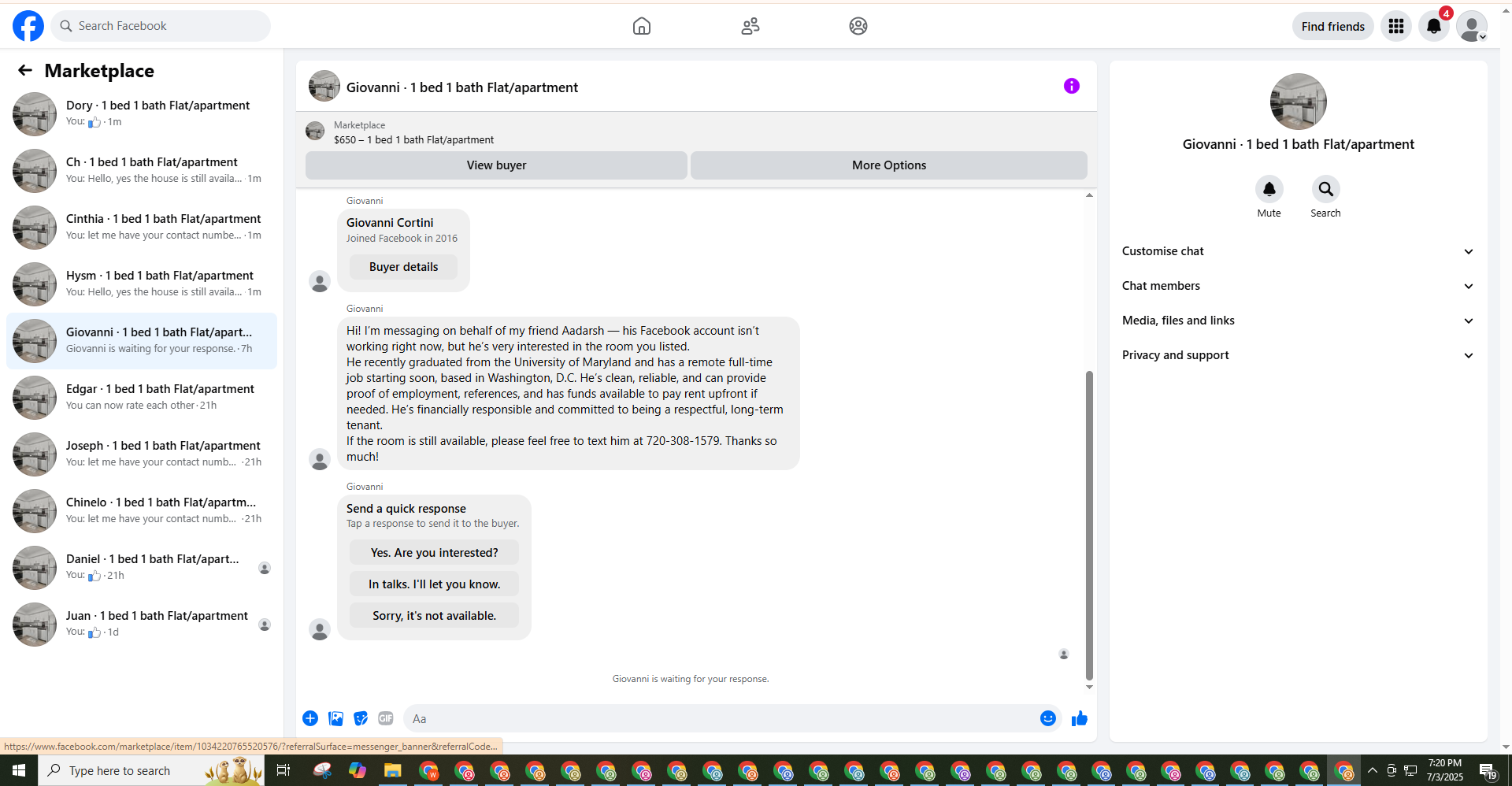Open the Dory conversation
This screenshot has height=786, width=1512.
click(x=142, y=114)
